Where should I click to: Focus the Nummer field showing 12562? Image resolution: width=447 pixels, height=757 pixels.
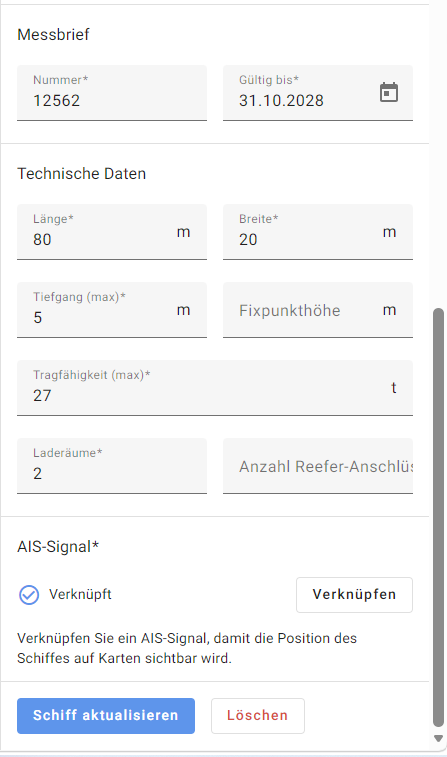click(x=112, y=93)
